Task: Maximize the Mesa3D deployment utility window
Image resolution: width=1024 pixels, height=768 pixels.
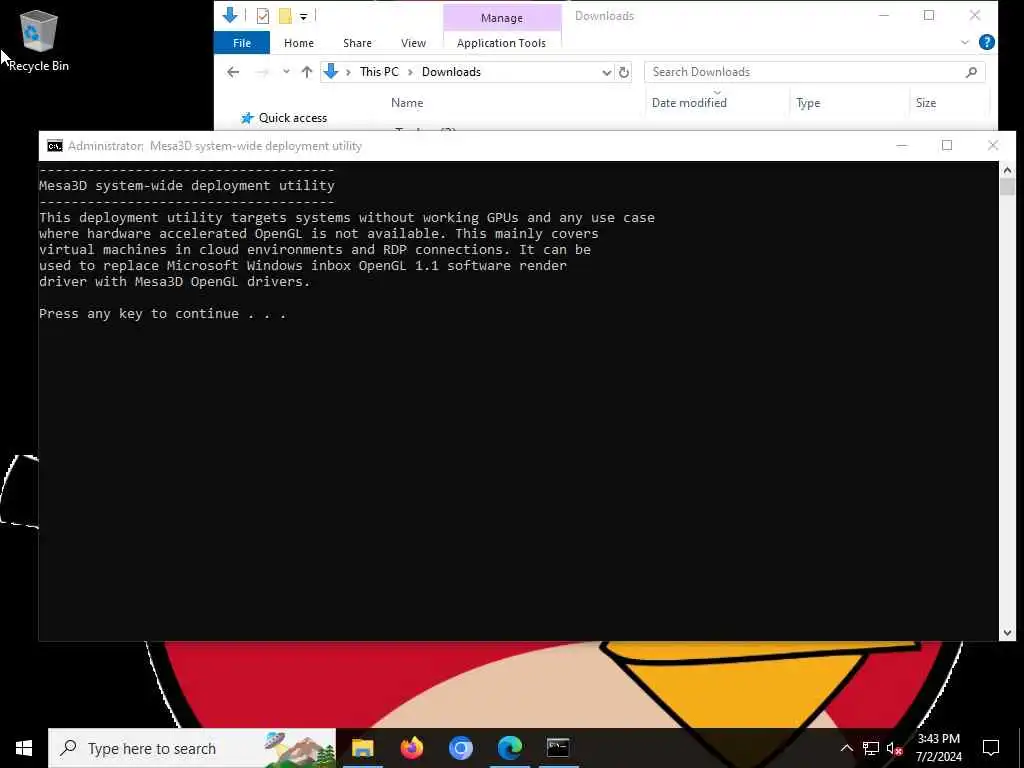Action: pos(947,146)
